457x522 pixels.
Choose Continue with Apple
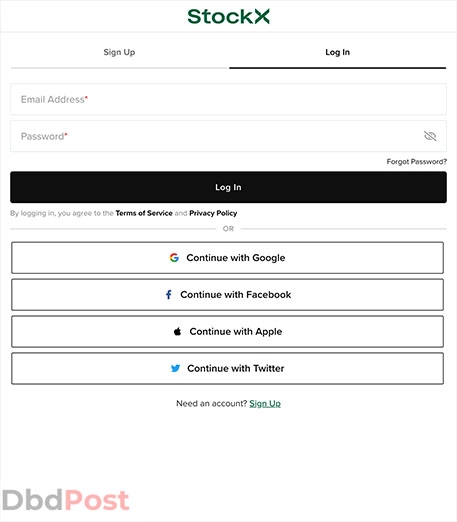pyautogui.click(x=227, y=331)
